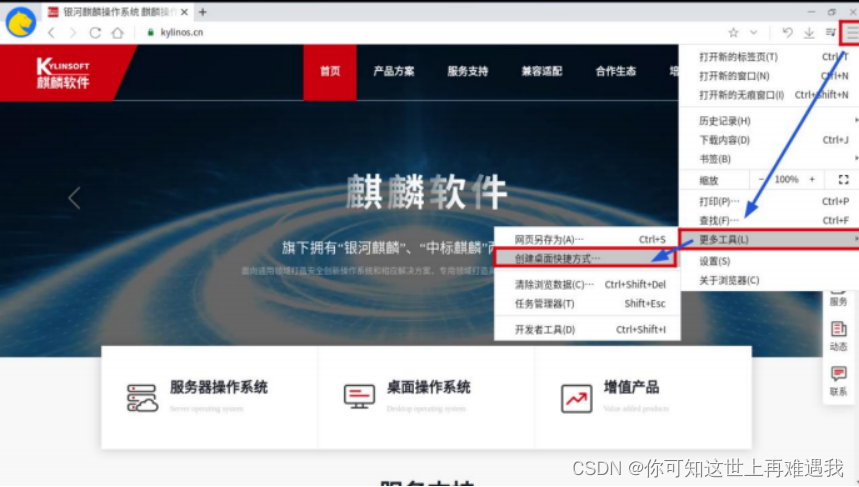Close the kylinos browser tab
This screenshot has height=487, width=859.
[184, 12]
